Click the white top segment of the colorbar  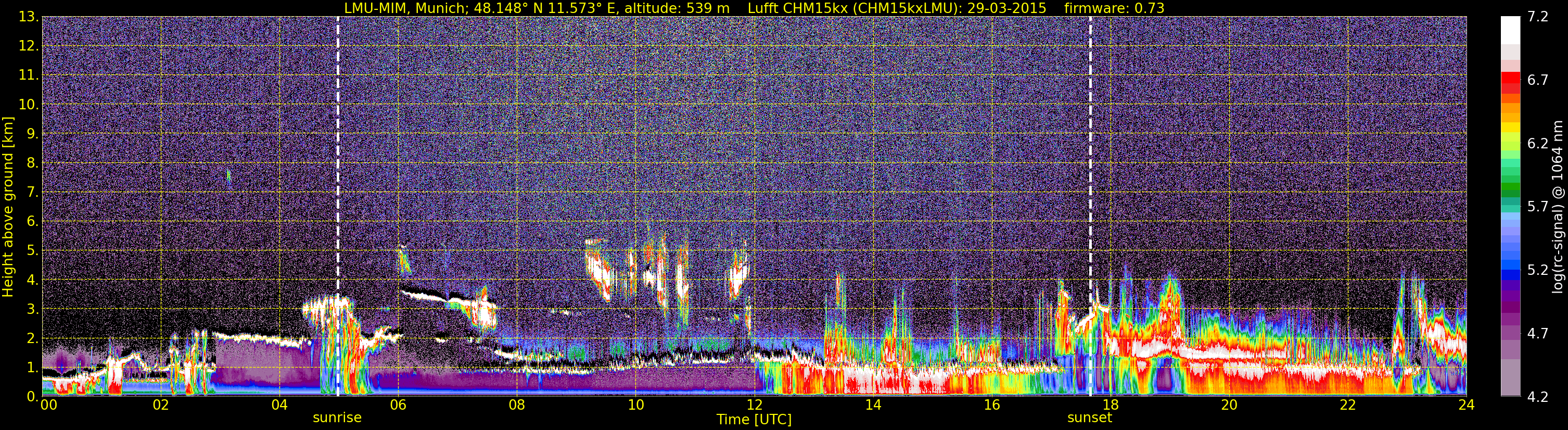point(1510,30)
